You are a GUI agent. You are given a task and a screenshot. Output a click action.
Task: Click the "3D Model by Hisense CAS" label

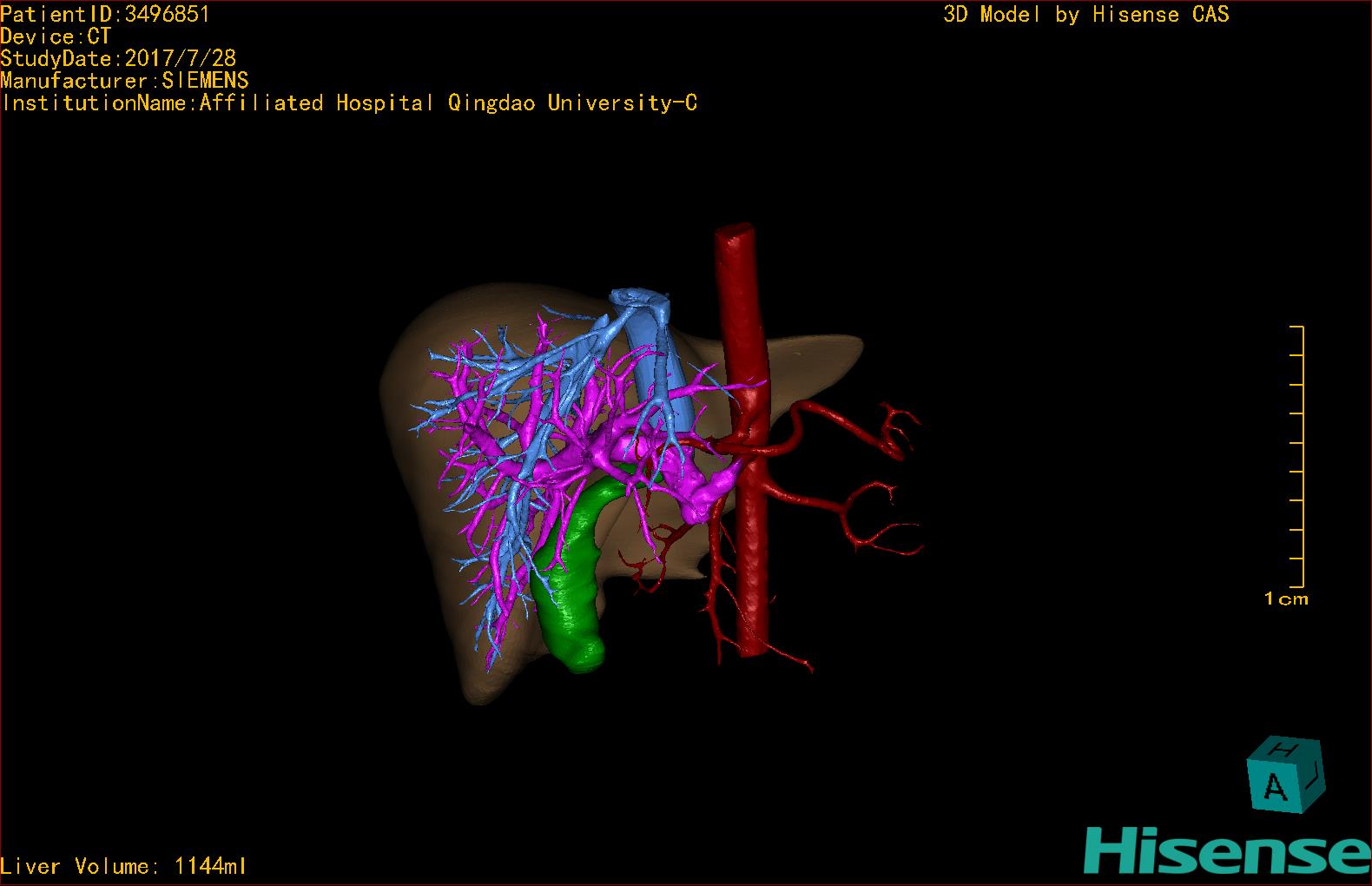1085,14
